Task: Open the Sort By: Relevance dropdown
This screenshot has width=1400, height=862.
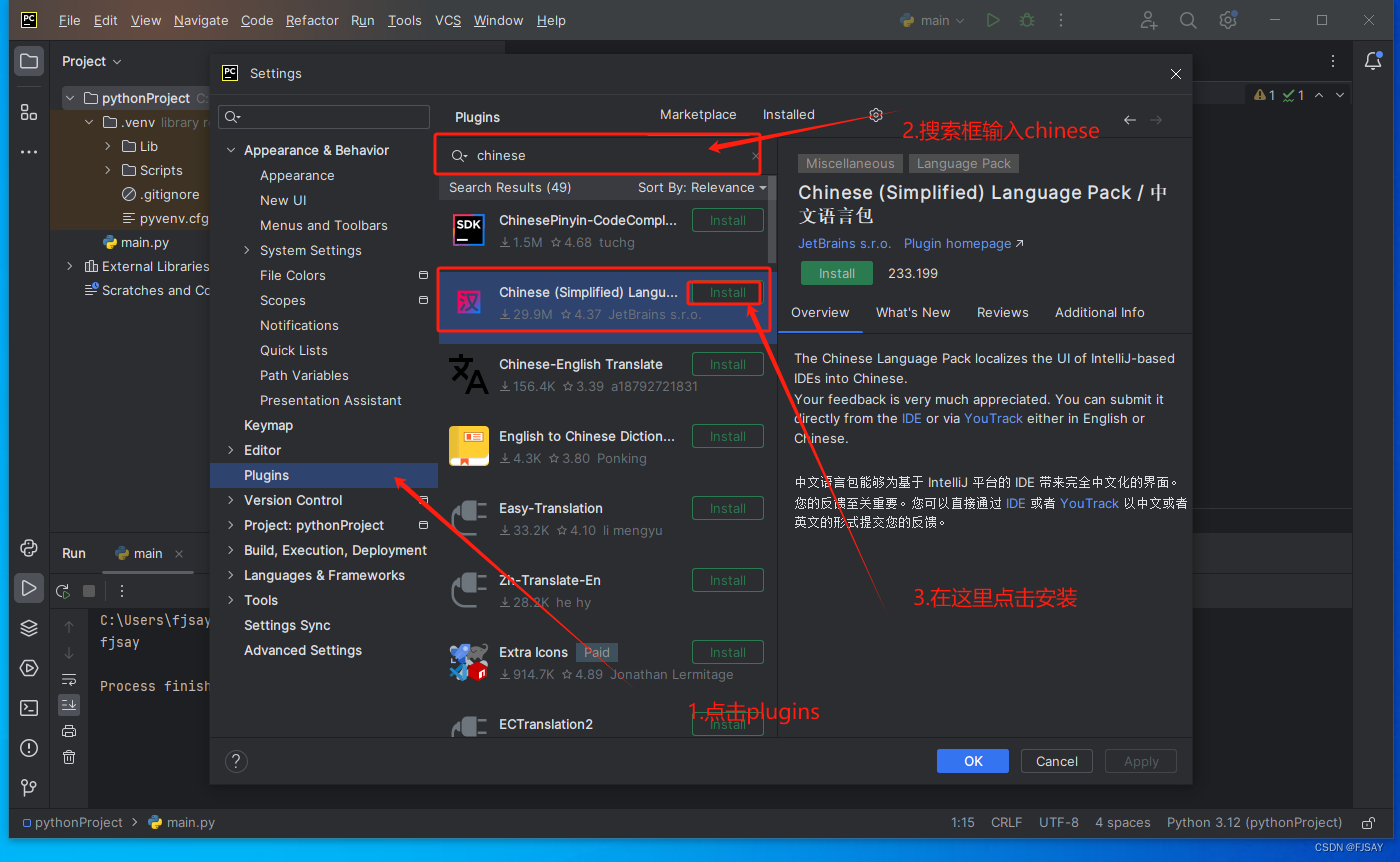Action: click(x=702, y=188)
